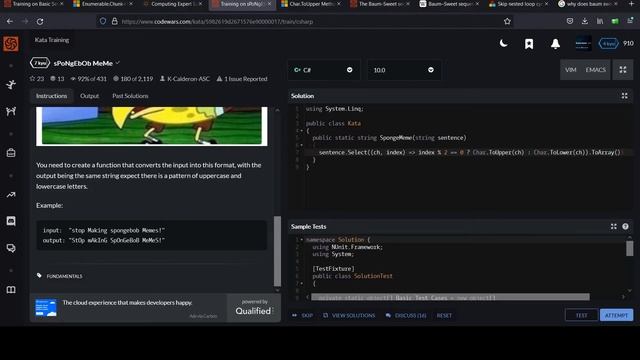
Task: Switch to the Output tab
Action: pyautogui.click(x=89, y=96)
